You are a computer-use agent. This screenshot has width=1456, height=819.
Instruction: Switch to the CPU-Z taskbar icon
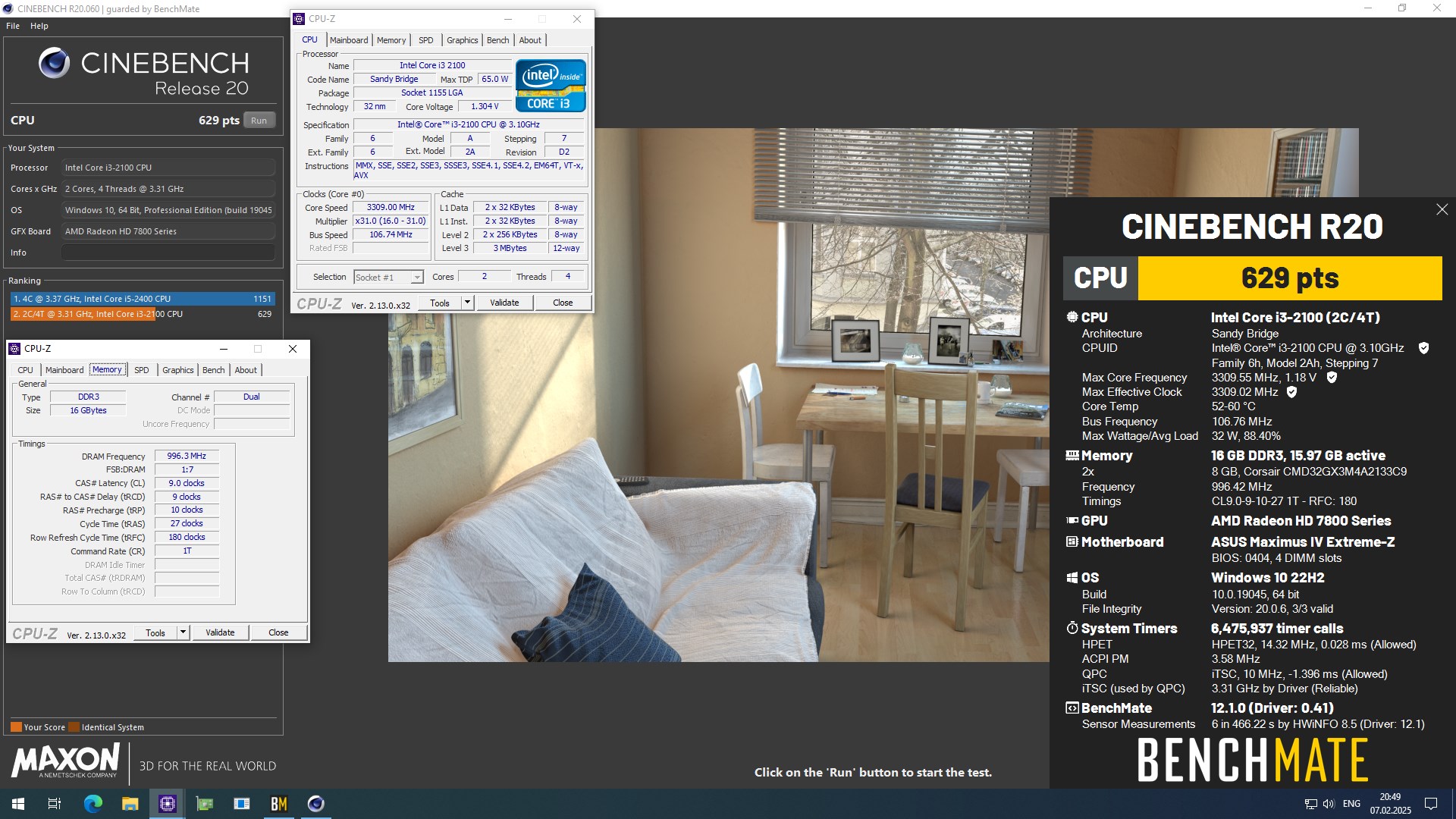coord(167,804)
